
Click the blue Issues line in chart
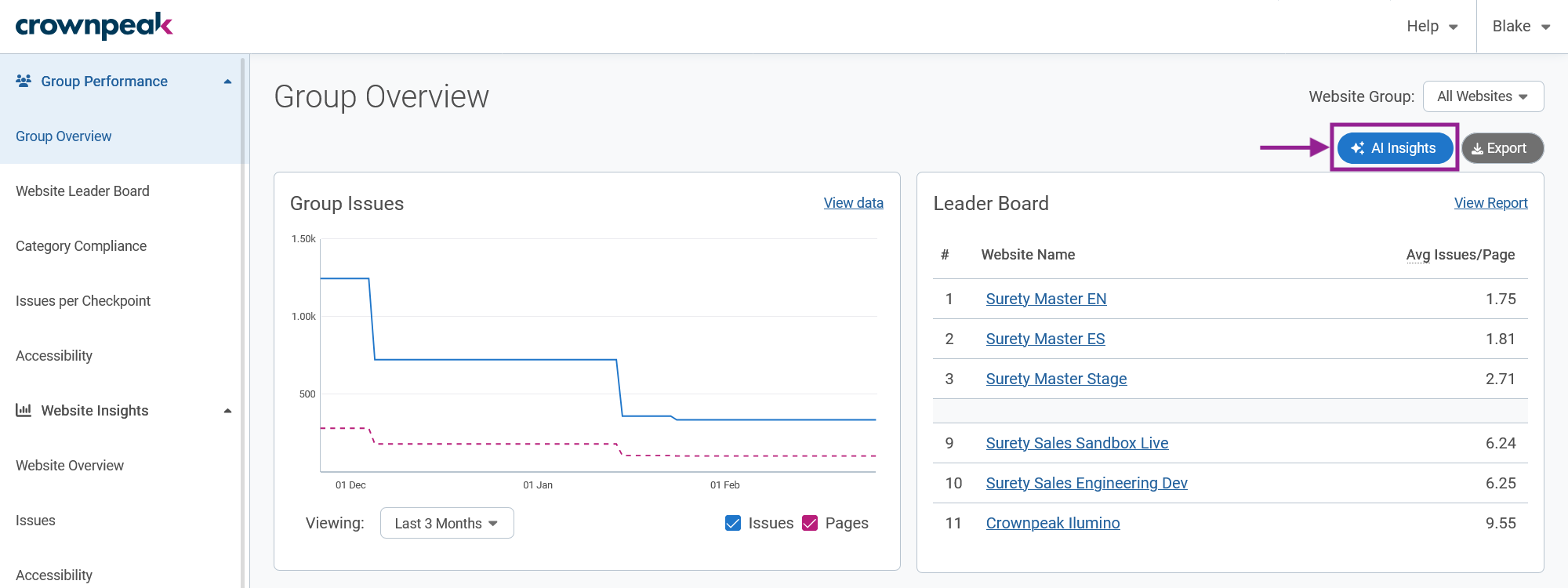click(x=495, y=359)
